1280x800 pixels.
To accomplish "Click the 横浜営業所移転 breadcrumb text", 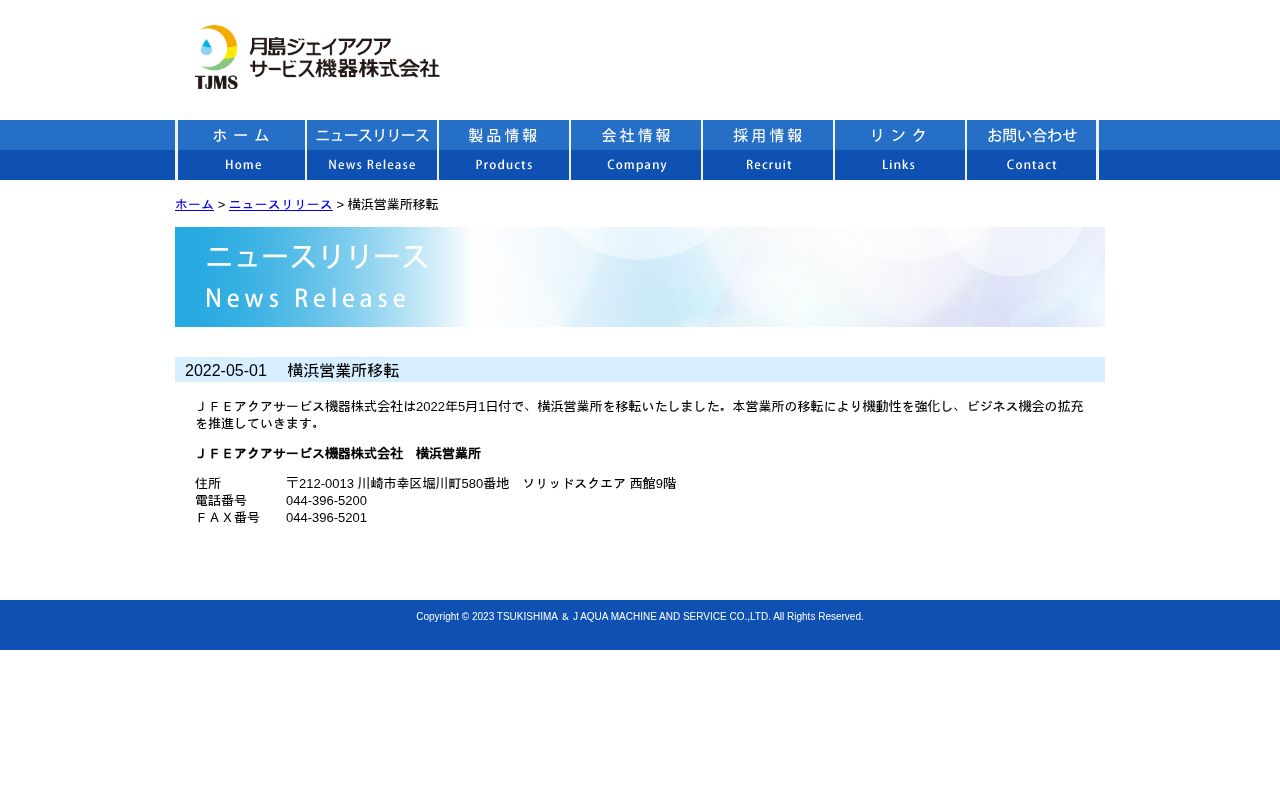I will [392, 204].
